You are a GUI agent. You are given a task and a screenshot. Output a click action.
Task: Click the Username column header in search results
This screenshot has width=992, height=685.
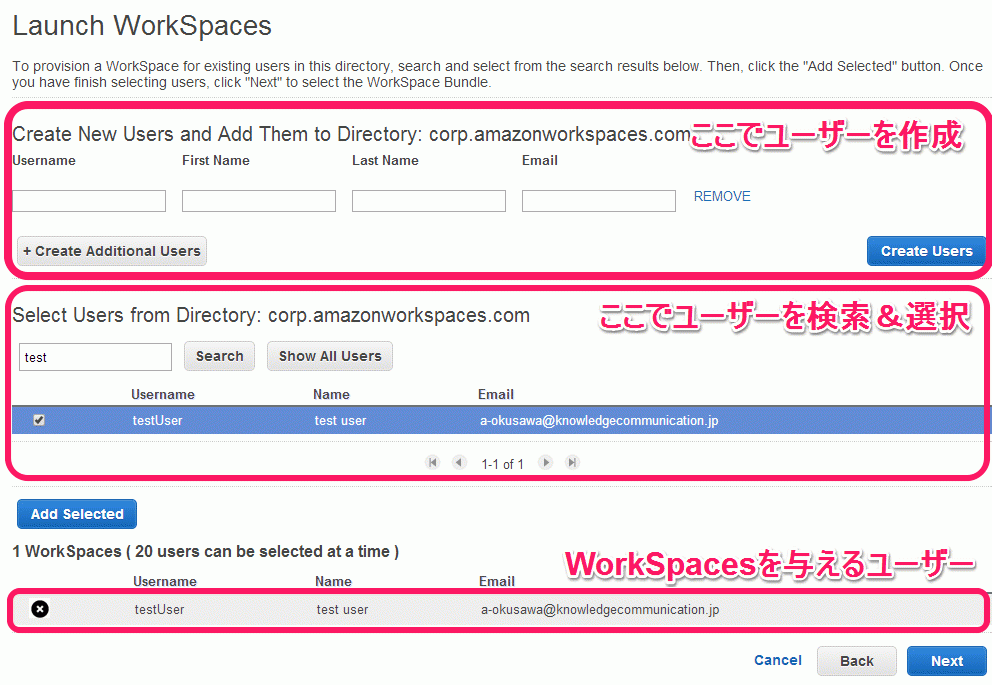pos(163,395)
